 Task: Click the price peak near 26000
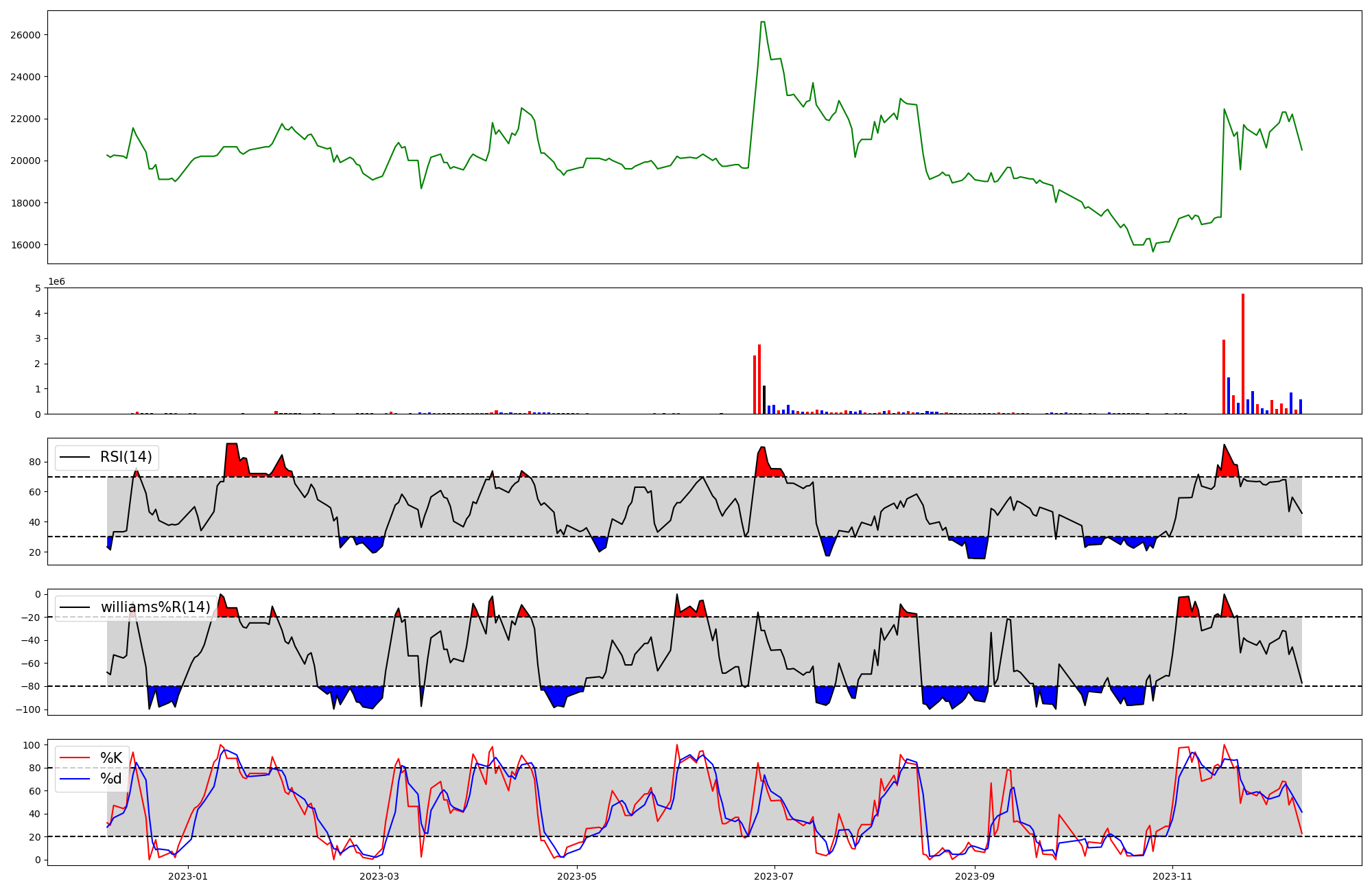pos(763,23)
